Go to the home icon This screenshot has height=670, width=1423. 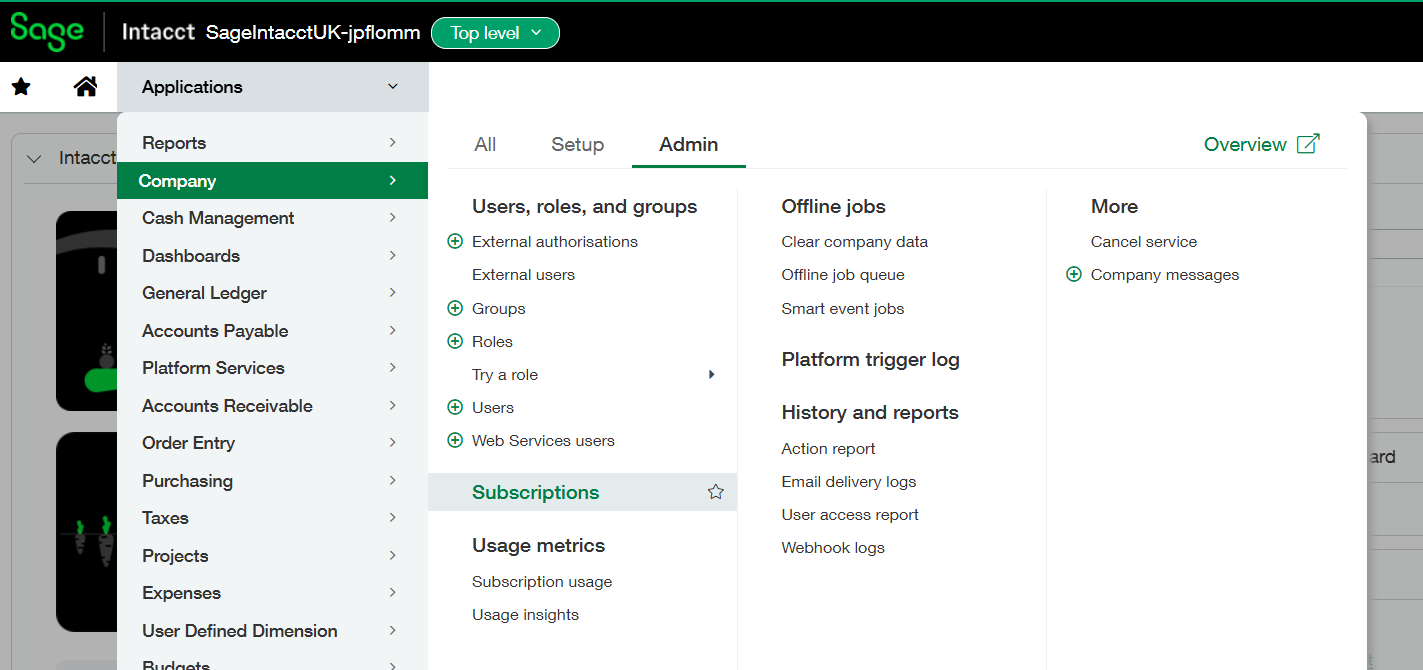[86, 87]
